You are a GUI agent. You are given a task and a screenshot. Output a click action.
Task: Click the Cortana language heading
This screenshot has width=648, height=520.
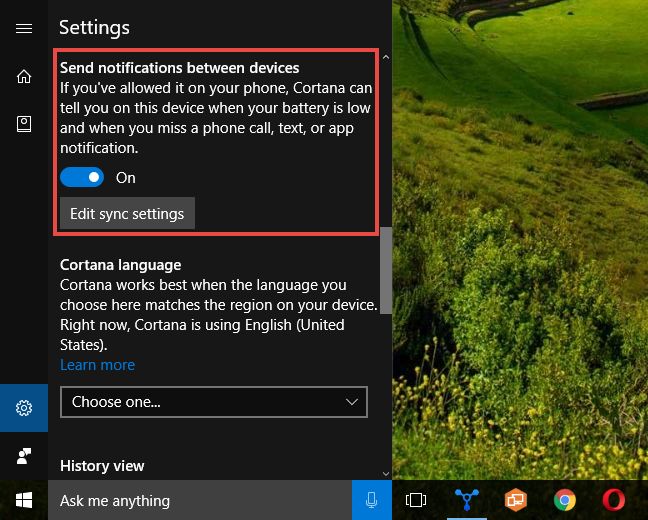(121, 265)
